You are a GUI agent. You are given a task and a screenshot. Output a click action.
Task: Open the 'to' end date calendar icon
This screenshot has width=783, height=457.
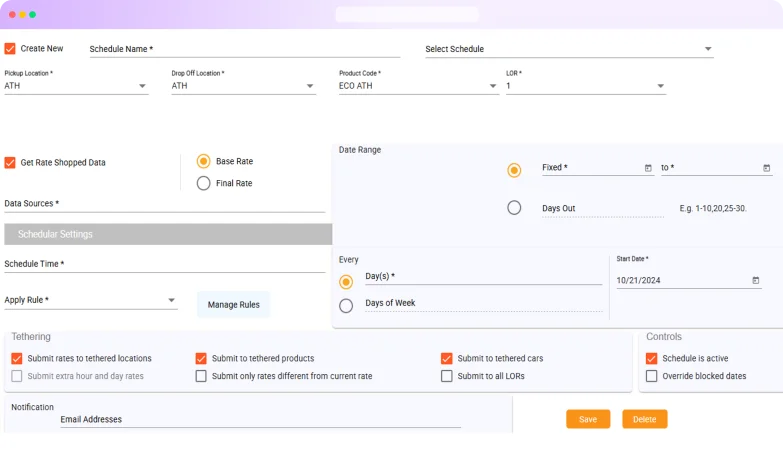tap(767, 168)
